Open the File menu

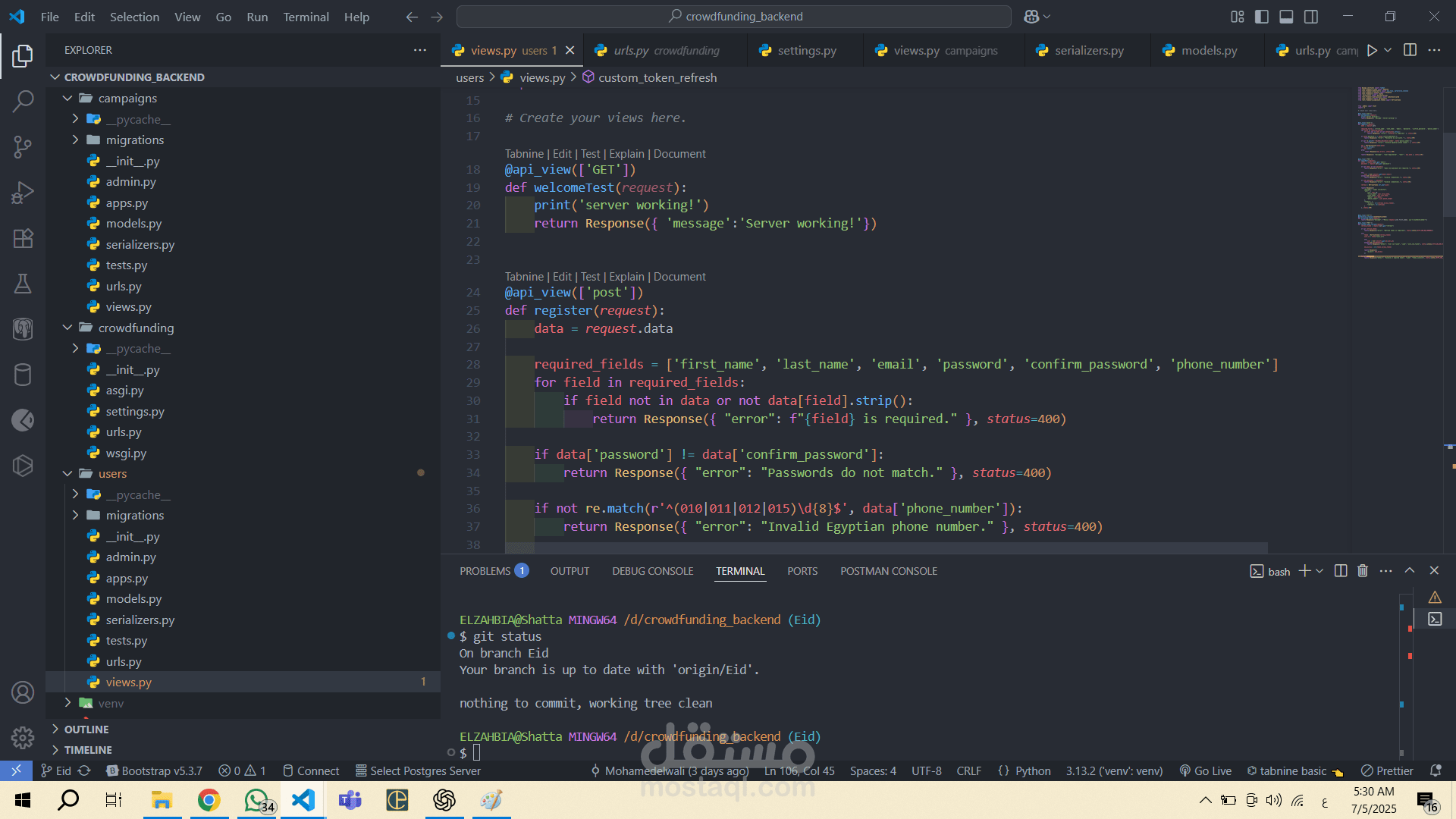point(49,17)
